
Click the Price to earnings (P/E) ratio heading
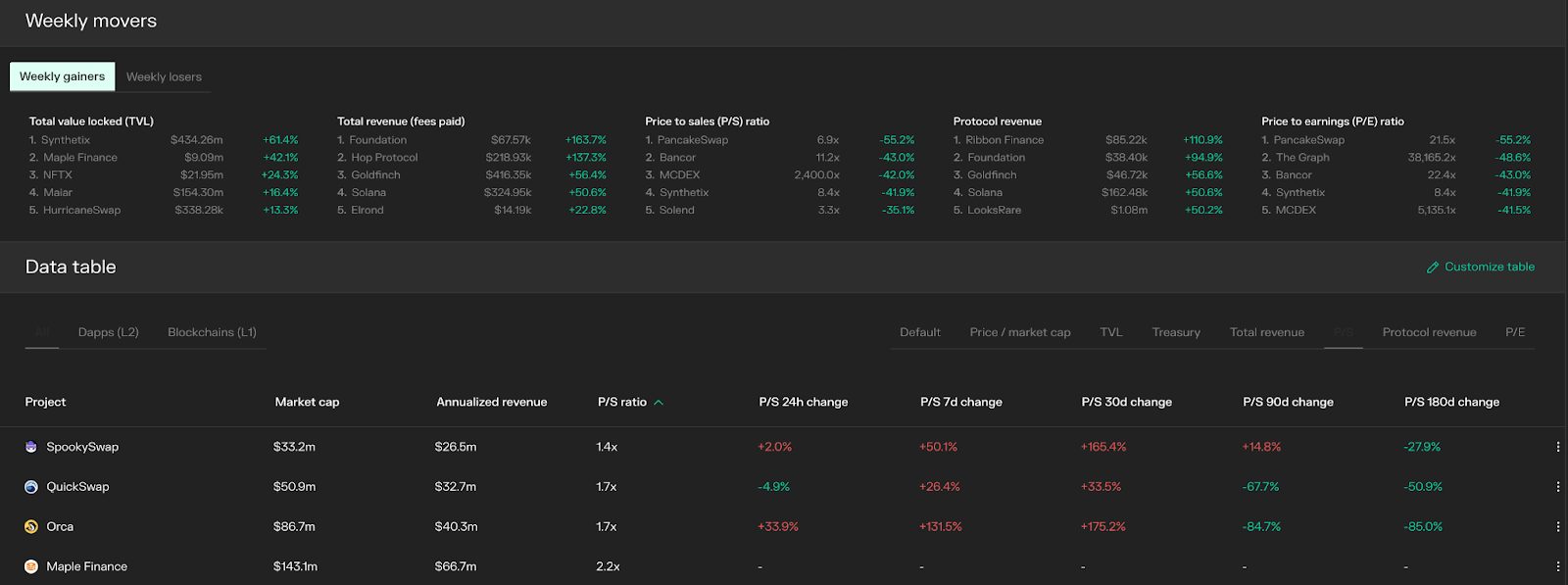point(1333,122)
